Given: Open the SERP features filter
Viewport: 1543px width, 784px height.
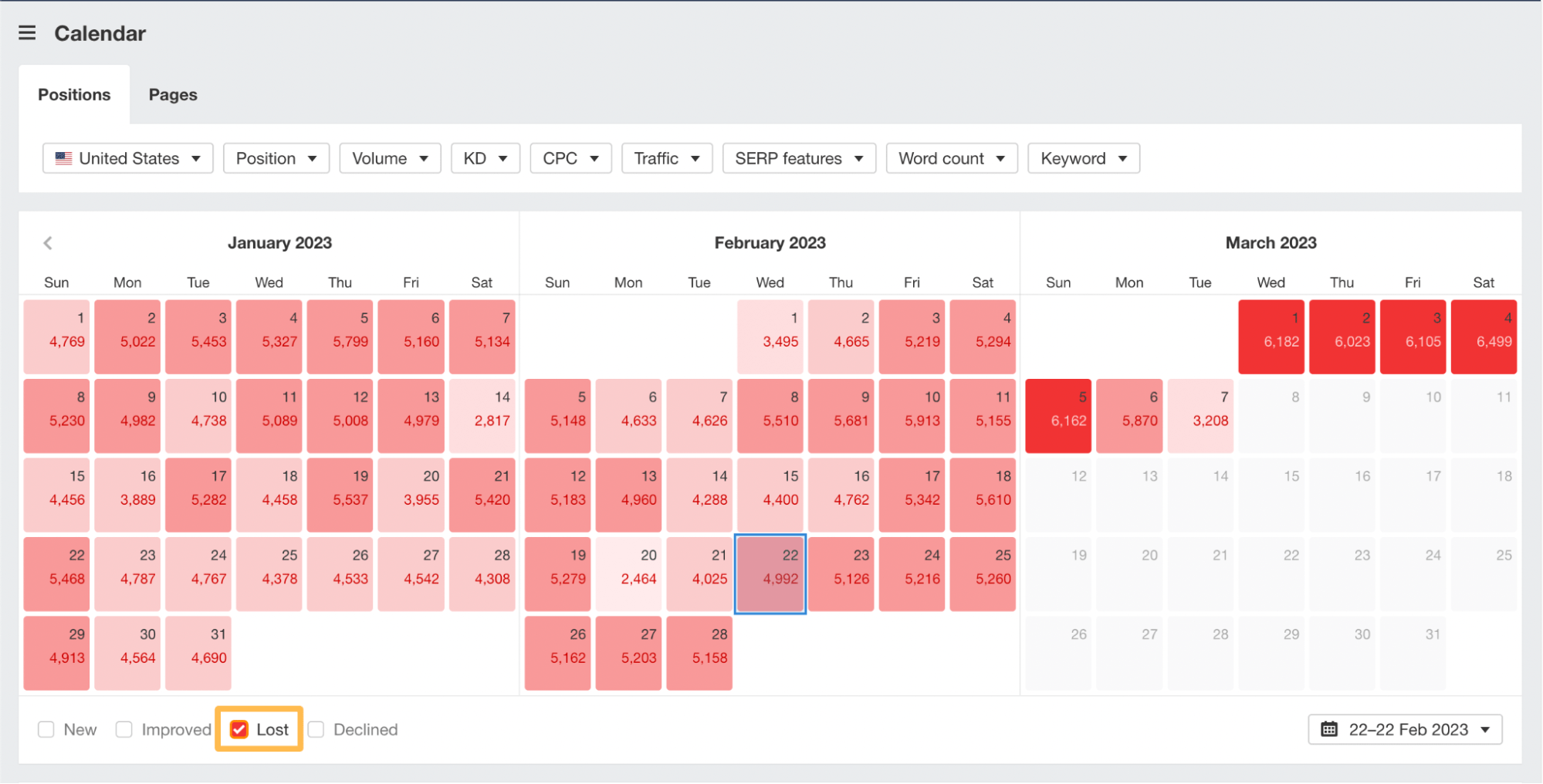Looking at the screenshot, I should [799, 158].
